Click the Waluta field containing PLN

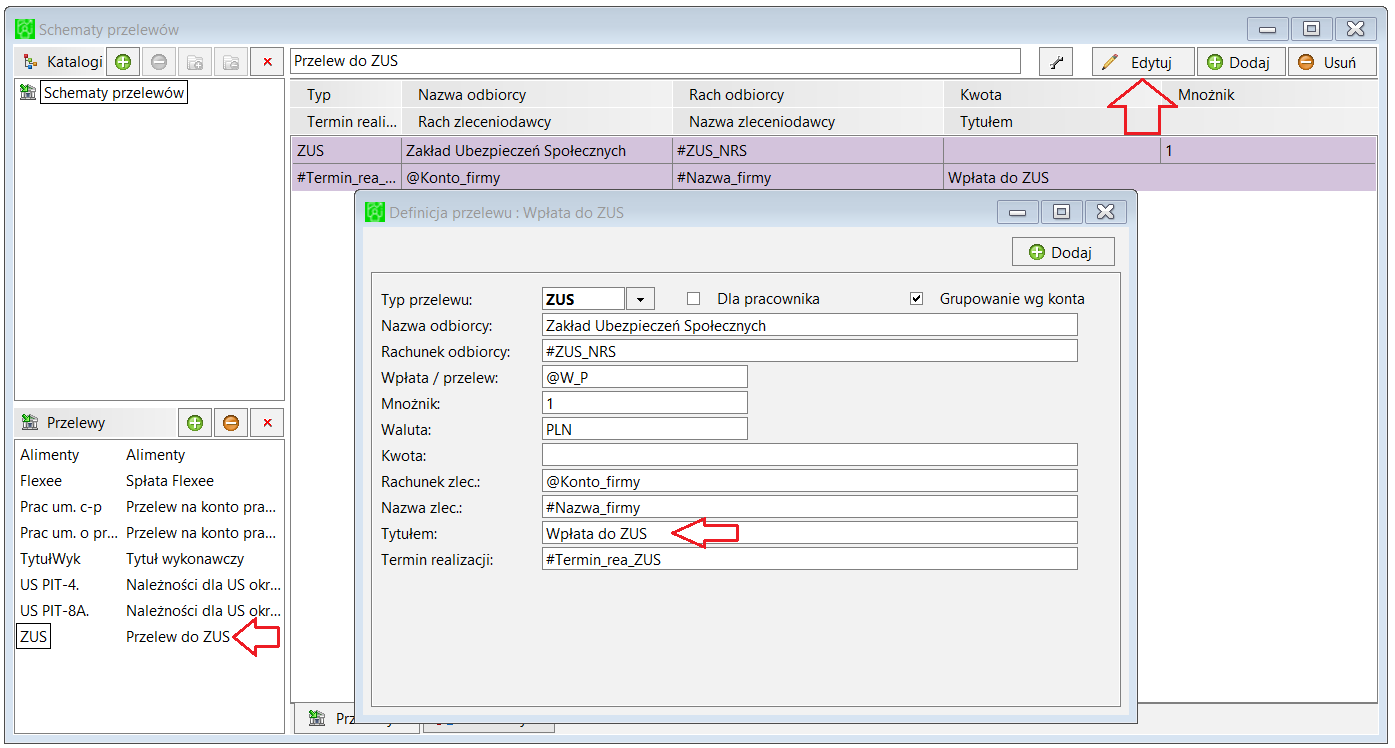[x=644, y=429]
